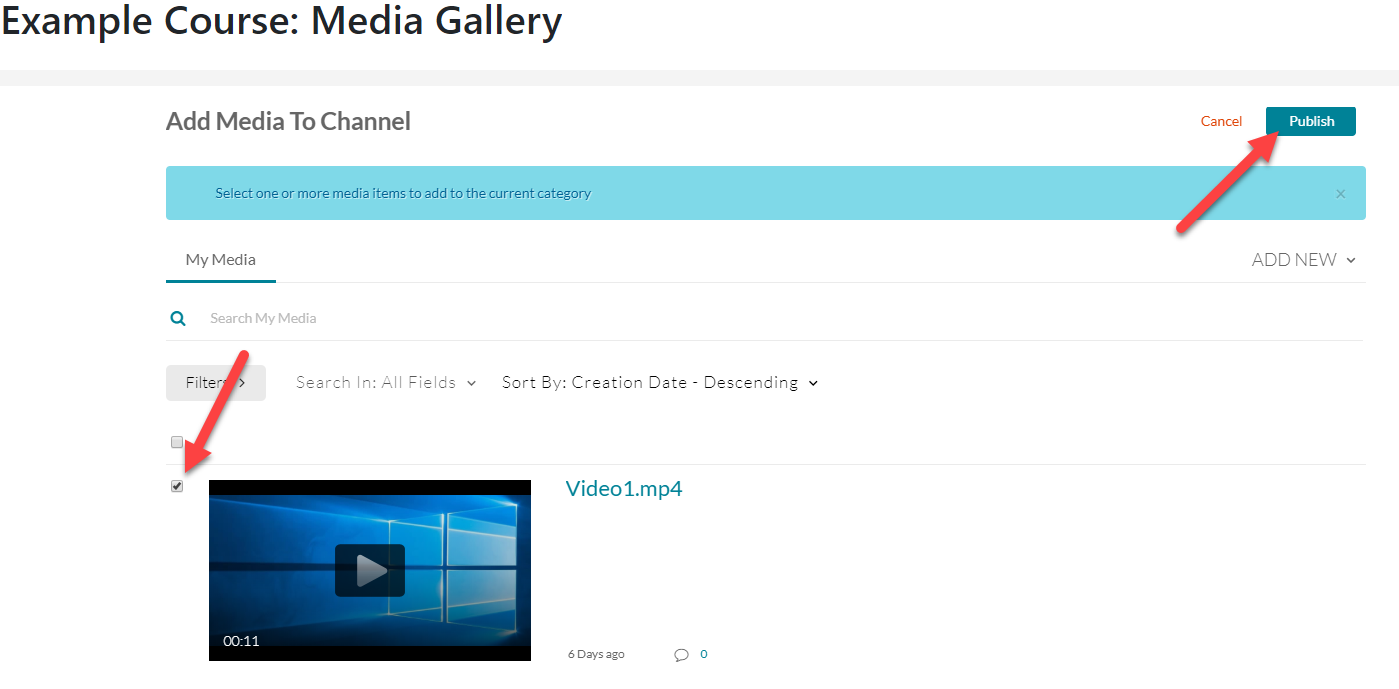
Task: Open comments icon for Video1.mp4
Action: tap(682, 655)
